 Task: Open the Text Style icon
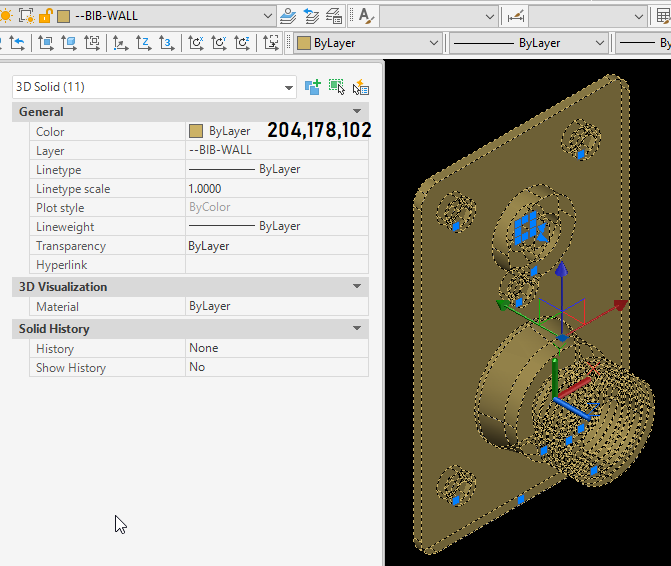click(x=366, y=16)
